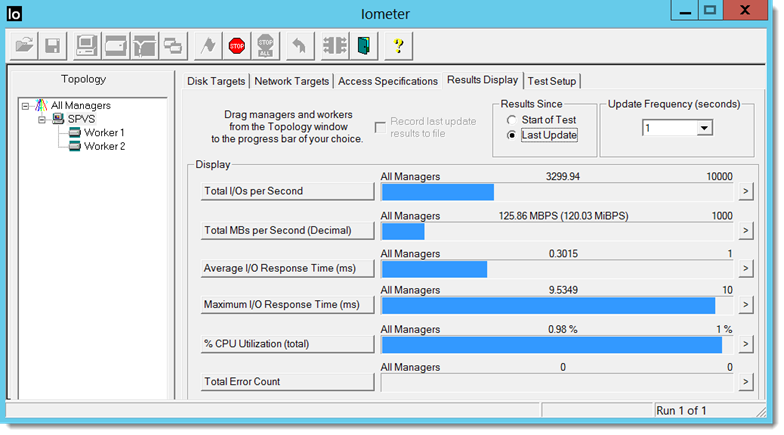This screenshot has height=435, width=784.
Task: Start a new manager icon
Action: click(86, 46)
